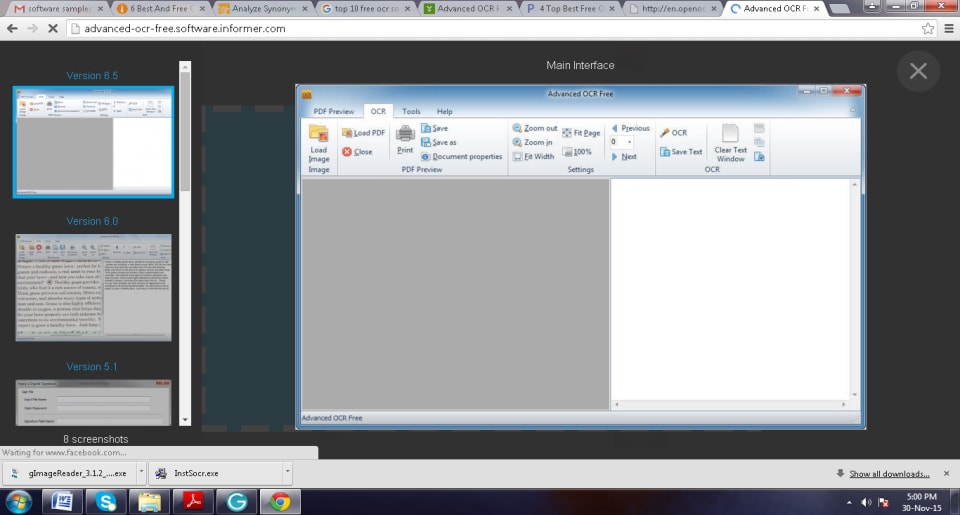Click Zoom out in Settings

pos(535,128)
